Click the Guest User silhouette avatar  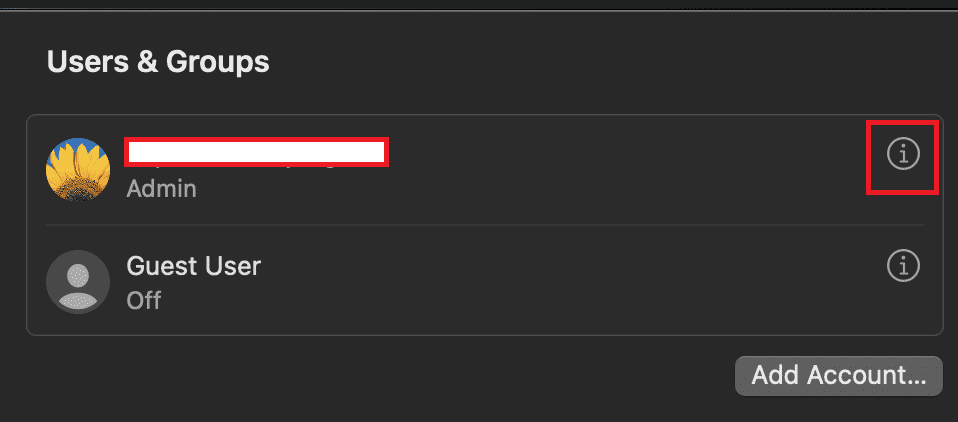click(78, 281)
